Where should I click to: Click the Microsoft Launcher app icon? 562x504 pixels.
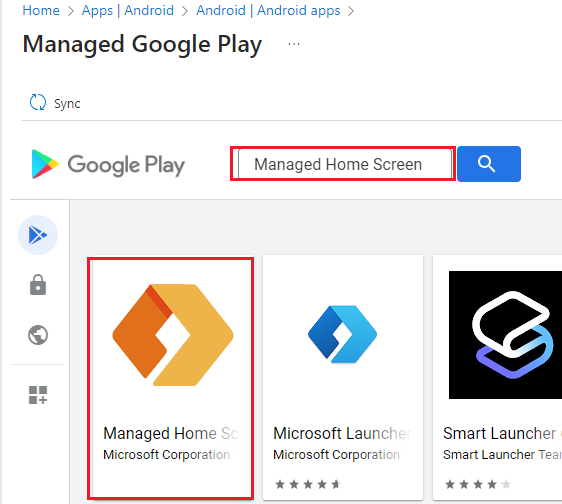343,334
